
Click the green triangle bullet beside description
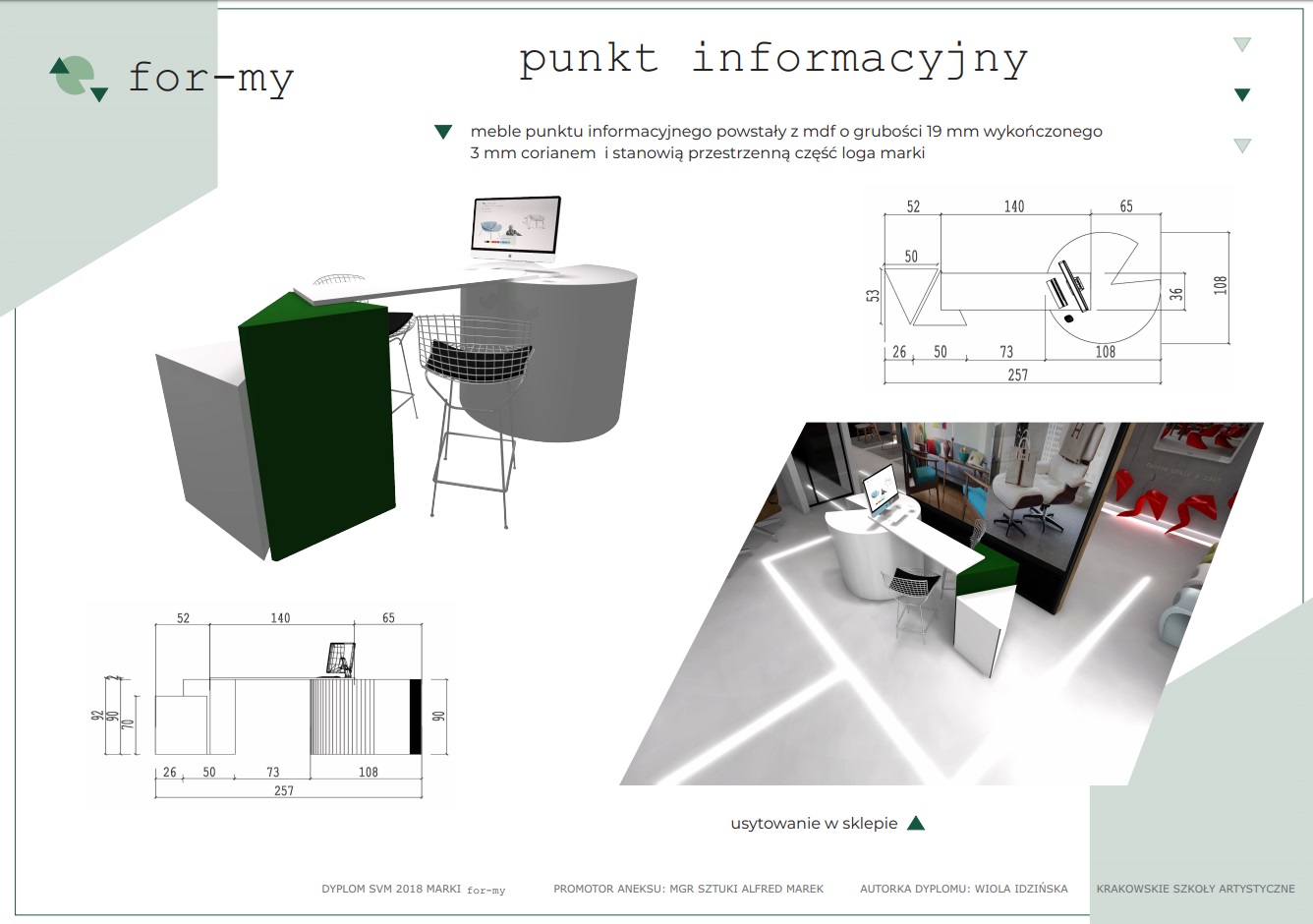[x=443, y=132]
